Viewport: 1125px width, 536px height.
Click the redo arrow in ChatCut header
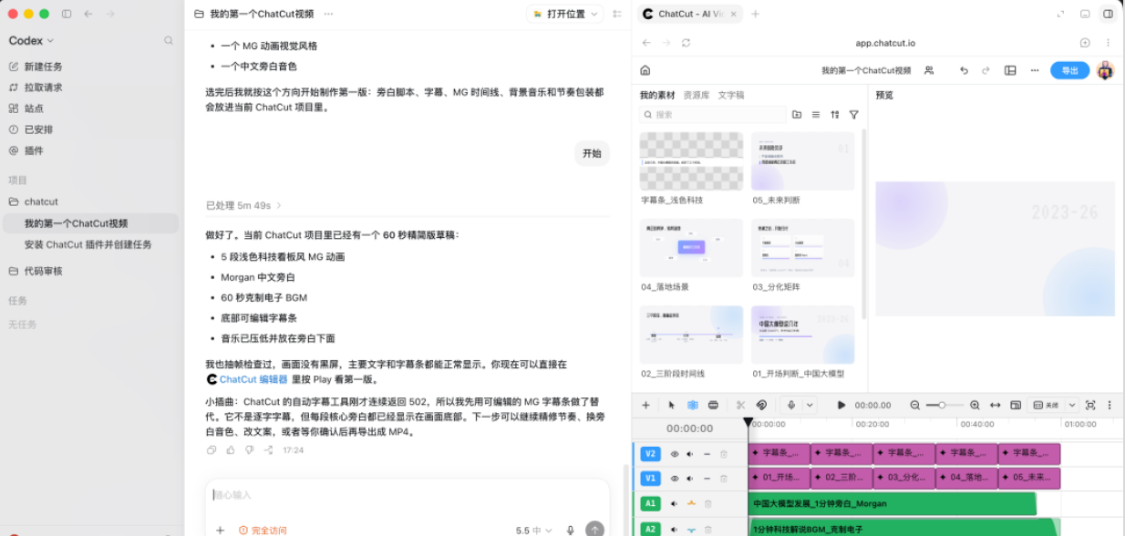pos(986,70)
